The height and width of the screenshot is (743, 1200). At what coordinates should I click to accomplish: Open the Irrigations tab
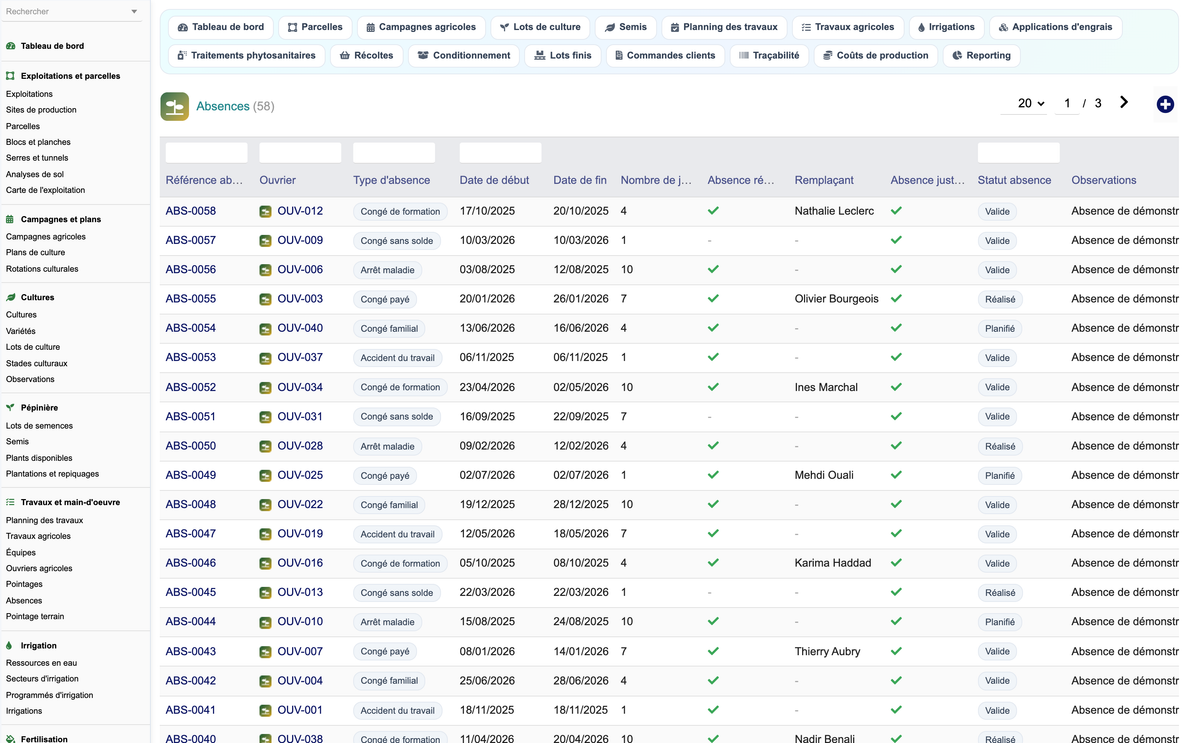coord(945,27)
